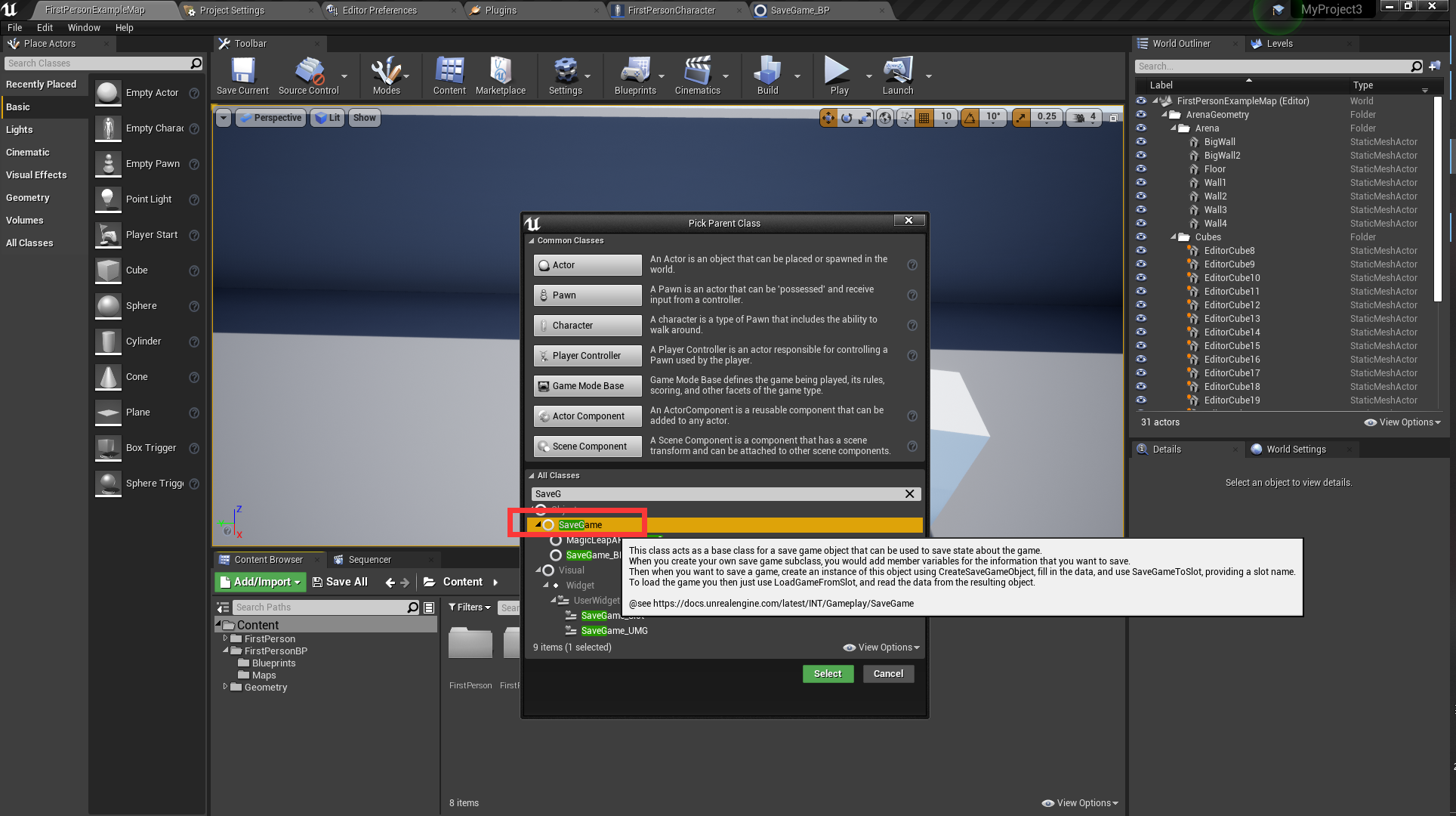Clear the SaveG class search text
Screen dimensions: 1456x816
click(x=910, y=494)
